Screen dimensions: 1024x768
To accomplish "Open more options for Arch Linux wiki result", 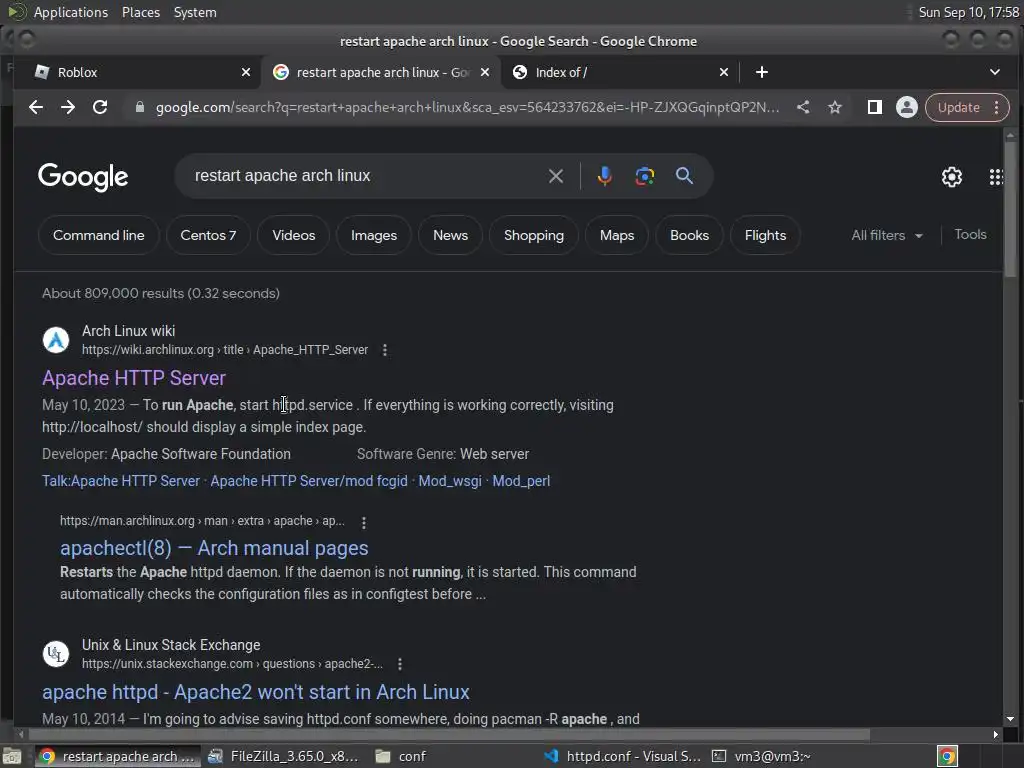I will 385,350.
